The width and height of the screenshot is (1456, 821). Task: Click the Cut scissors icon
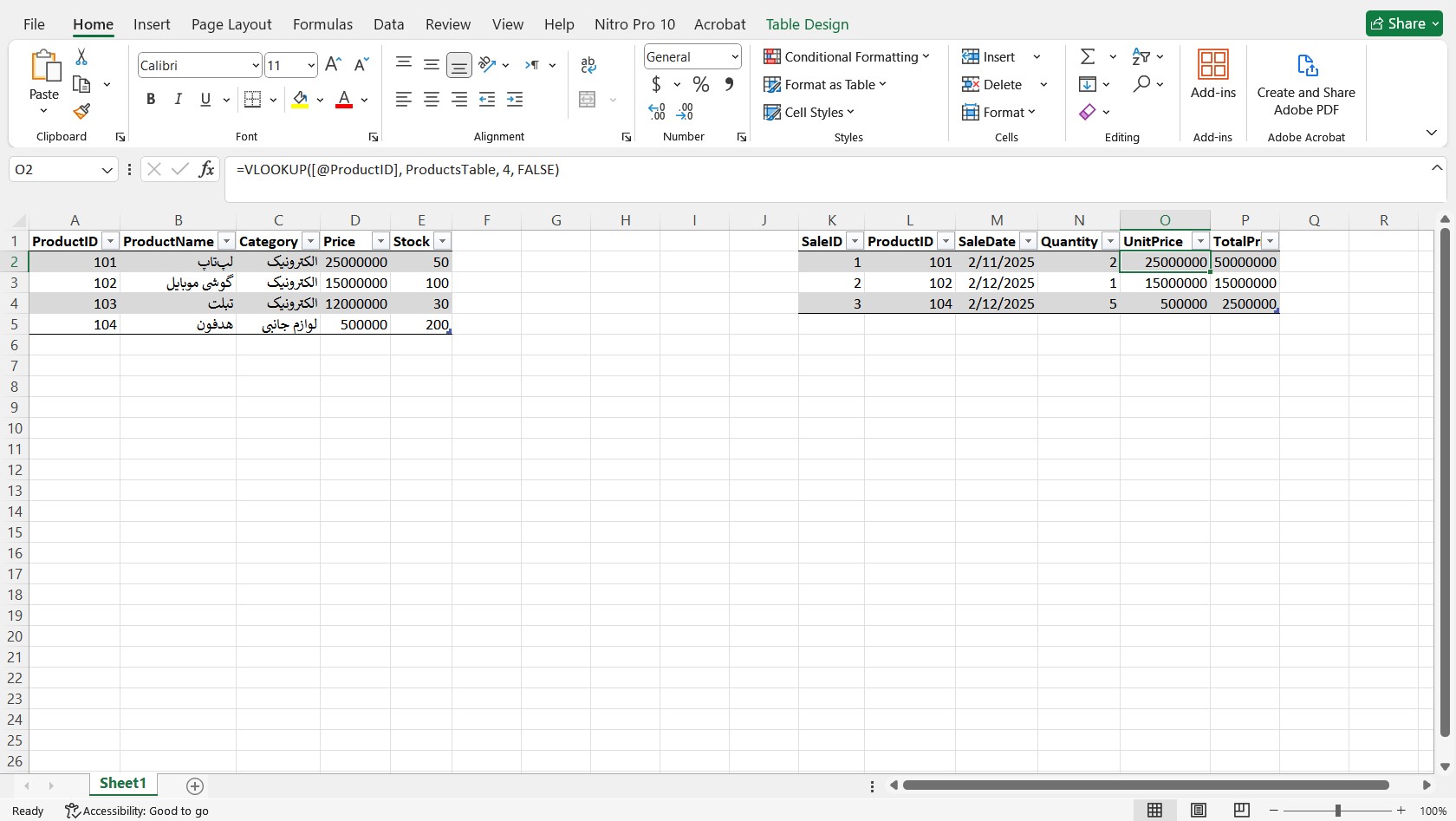[x=81, y=56]
